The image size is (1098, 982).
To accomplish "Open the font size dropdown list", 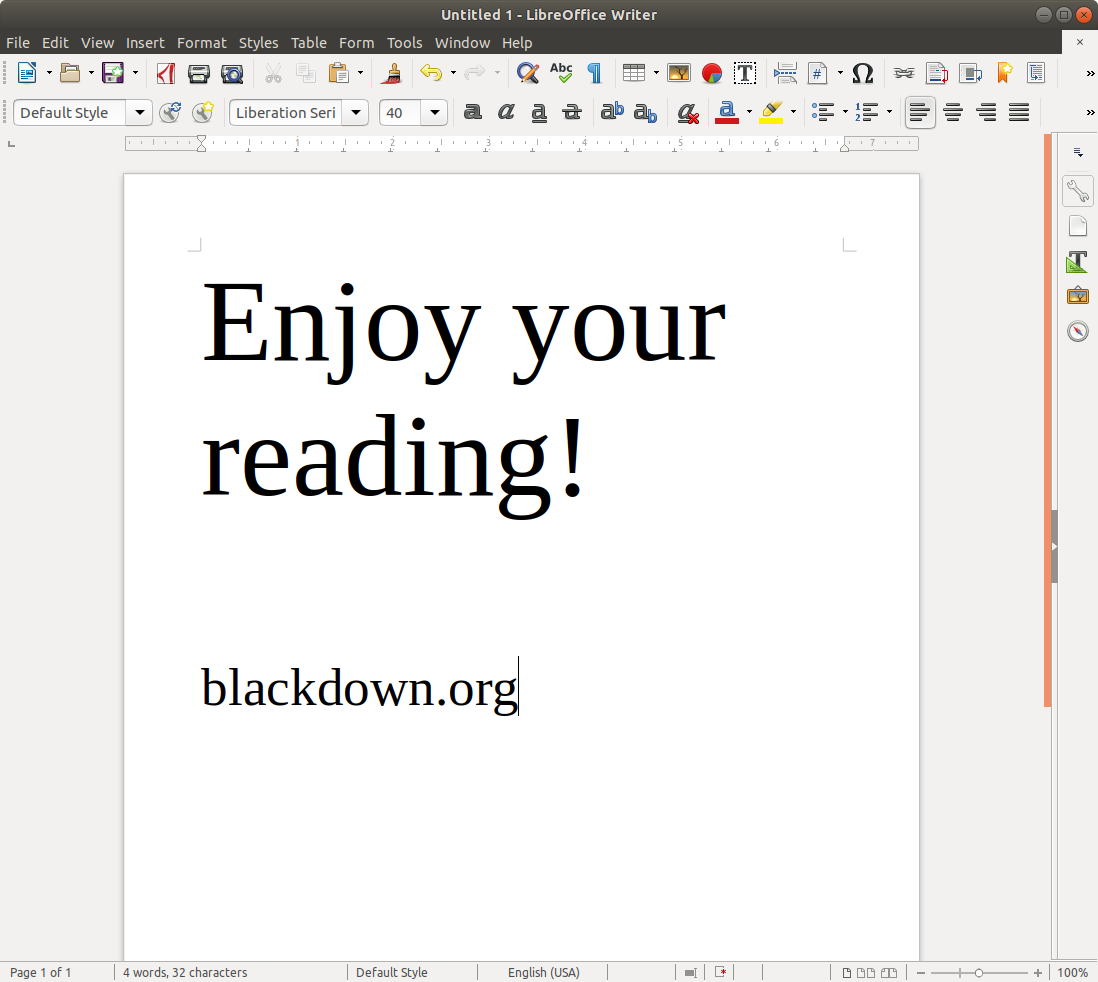I will (x=435, y=113).
